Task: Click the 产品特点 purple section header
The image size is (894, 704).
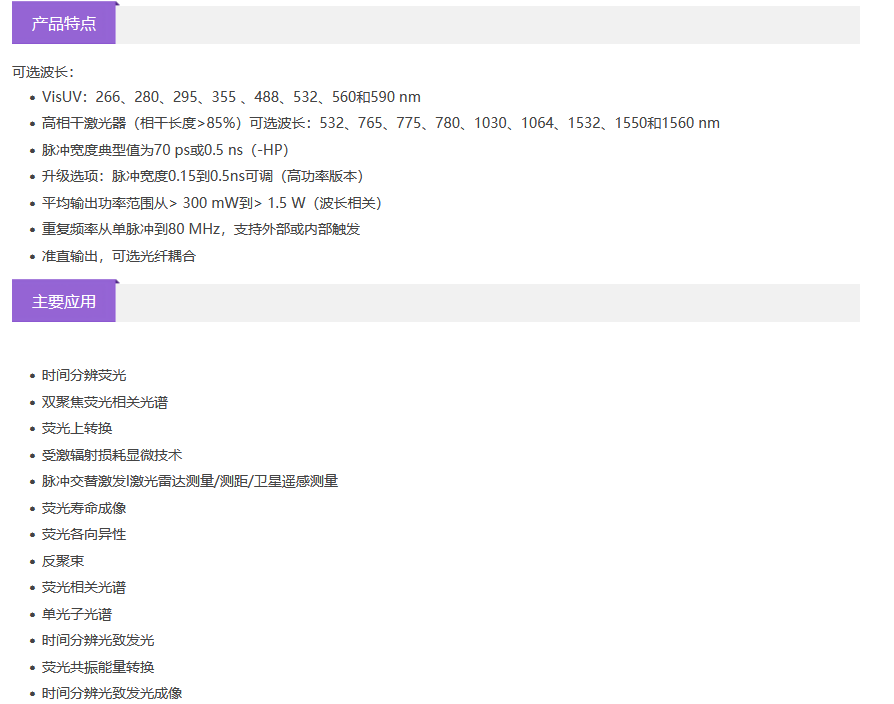Action: click(64, 24)
